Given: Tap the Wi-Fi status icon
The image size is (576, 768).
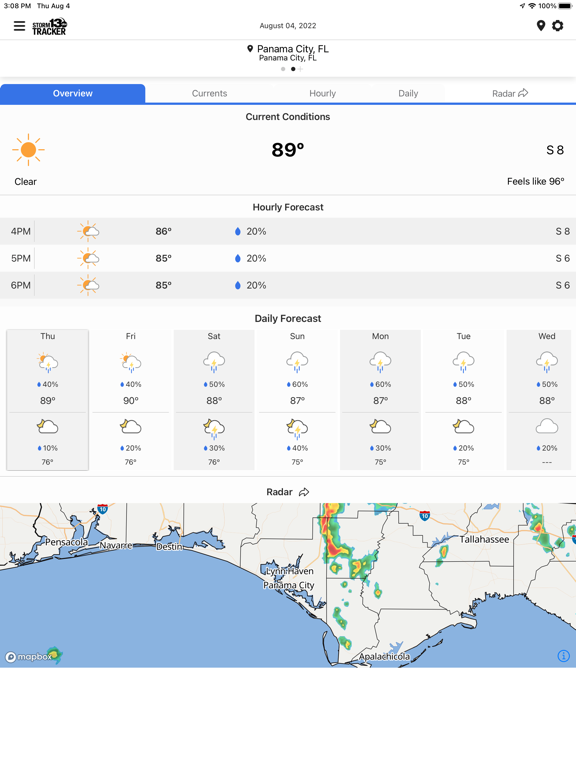Looking at the screenshot, I should pos(532,6).
